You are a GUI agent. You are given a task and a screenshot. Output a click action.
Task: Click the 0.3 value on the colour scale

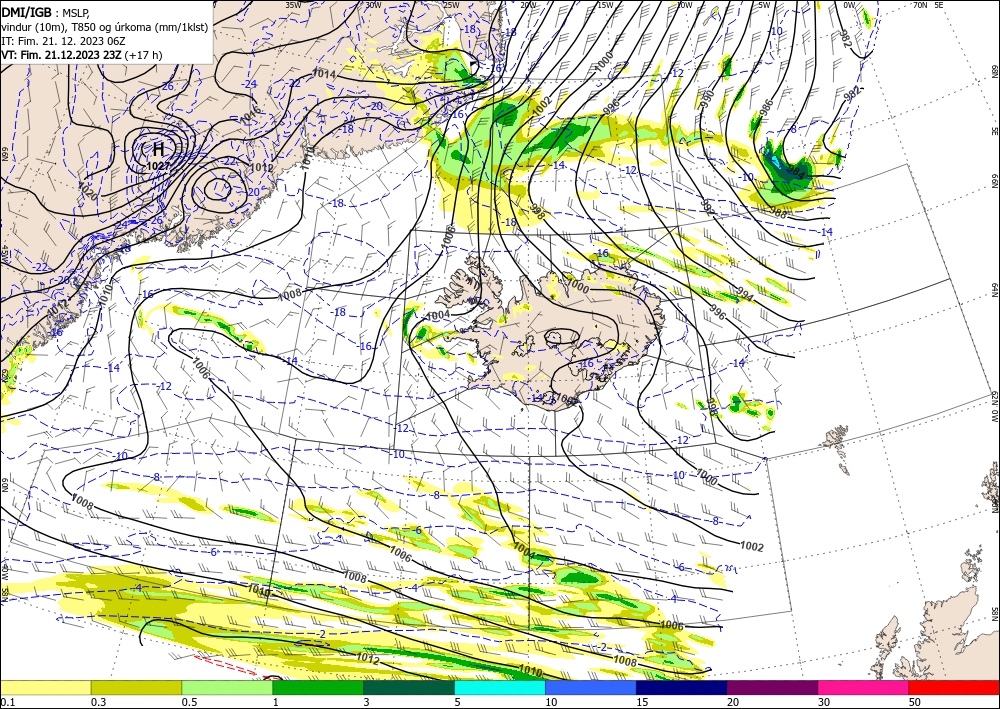click(98, 702)
